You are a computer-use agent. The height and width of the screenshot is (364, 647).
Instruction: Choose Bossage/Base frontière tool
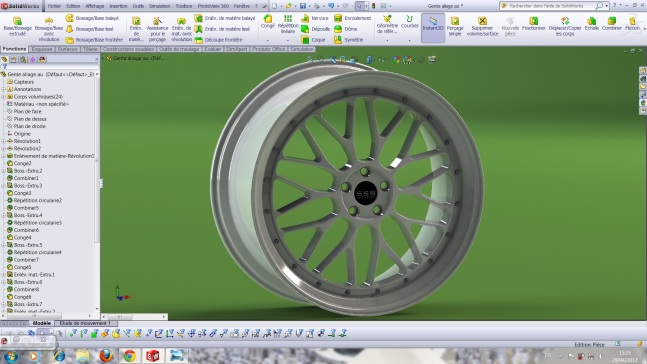pos(94,40)
